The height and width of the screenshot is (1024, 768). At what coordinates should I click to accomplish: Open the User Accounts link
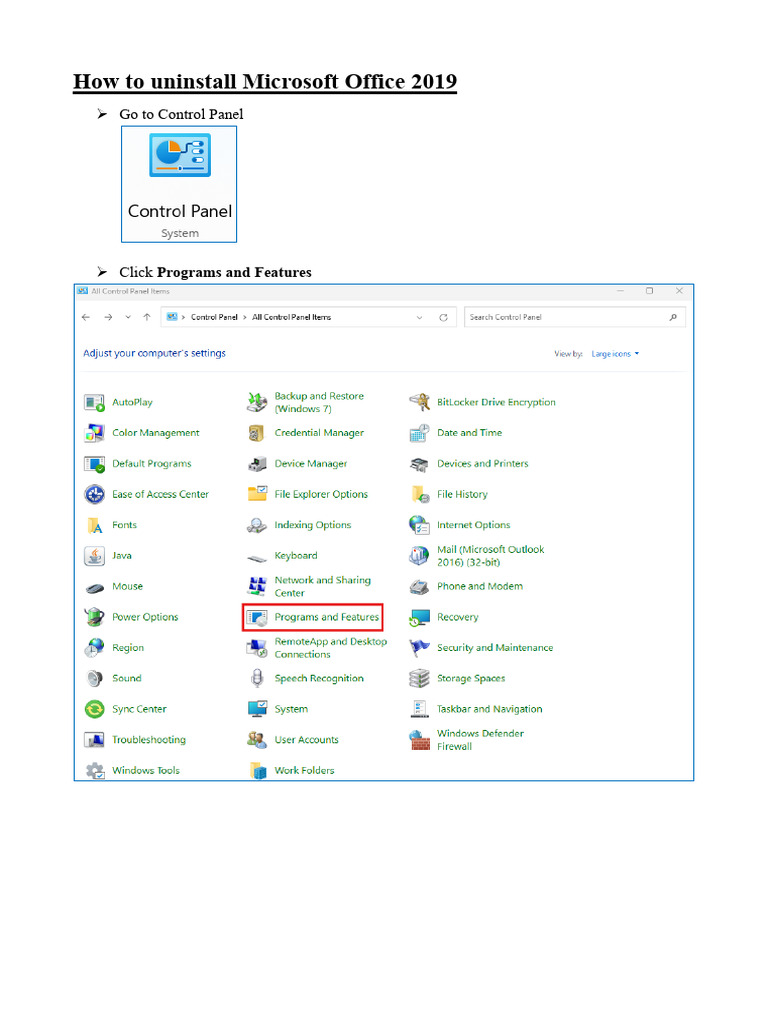click(x=306, y=740)
